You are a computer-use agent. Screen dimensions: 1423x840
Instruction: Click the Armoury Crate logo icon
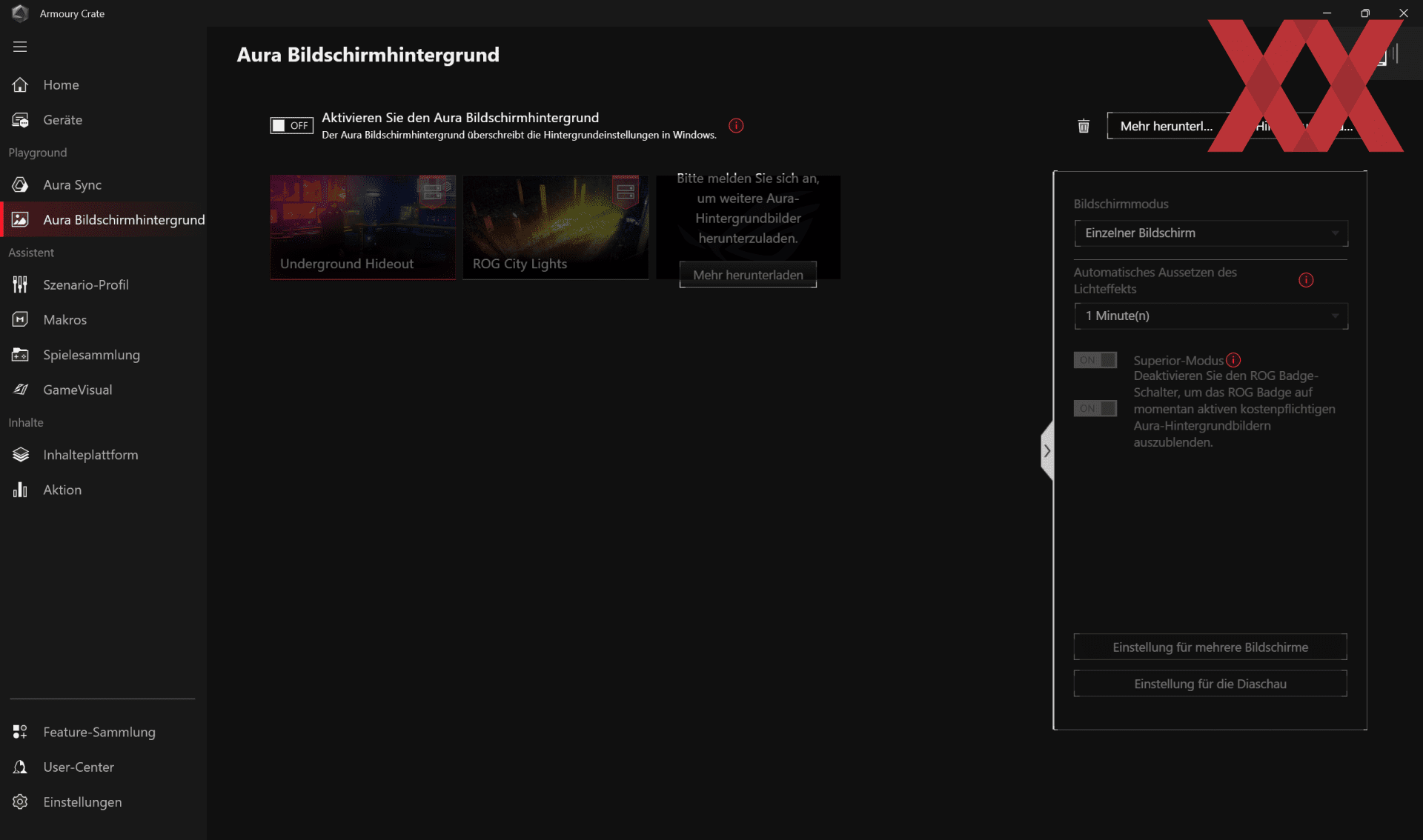click(20, 13)
